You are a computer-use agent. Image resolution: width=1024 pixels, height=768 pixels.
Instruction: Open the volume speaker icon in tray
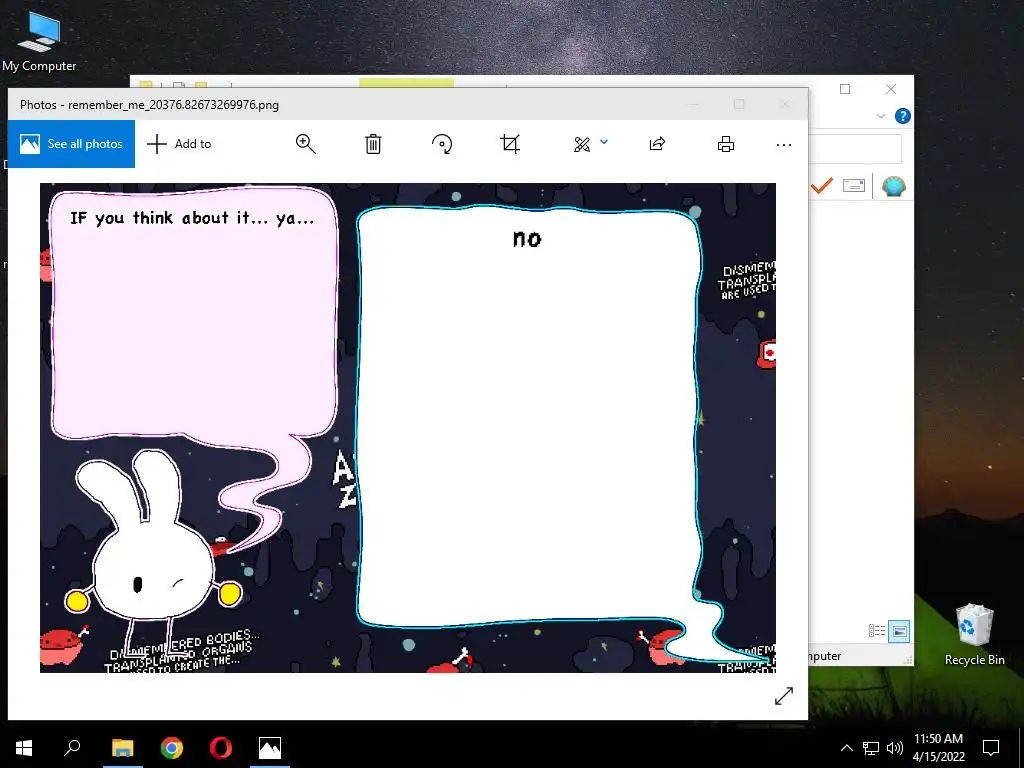tap(895, 748)
